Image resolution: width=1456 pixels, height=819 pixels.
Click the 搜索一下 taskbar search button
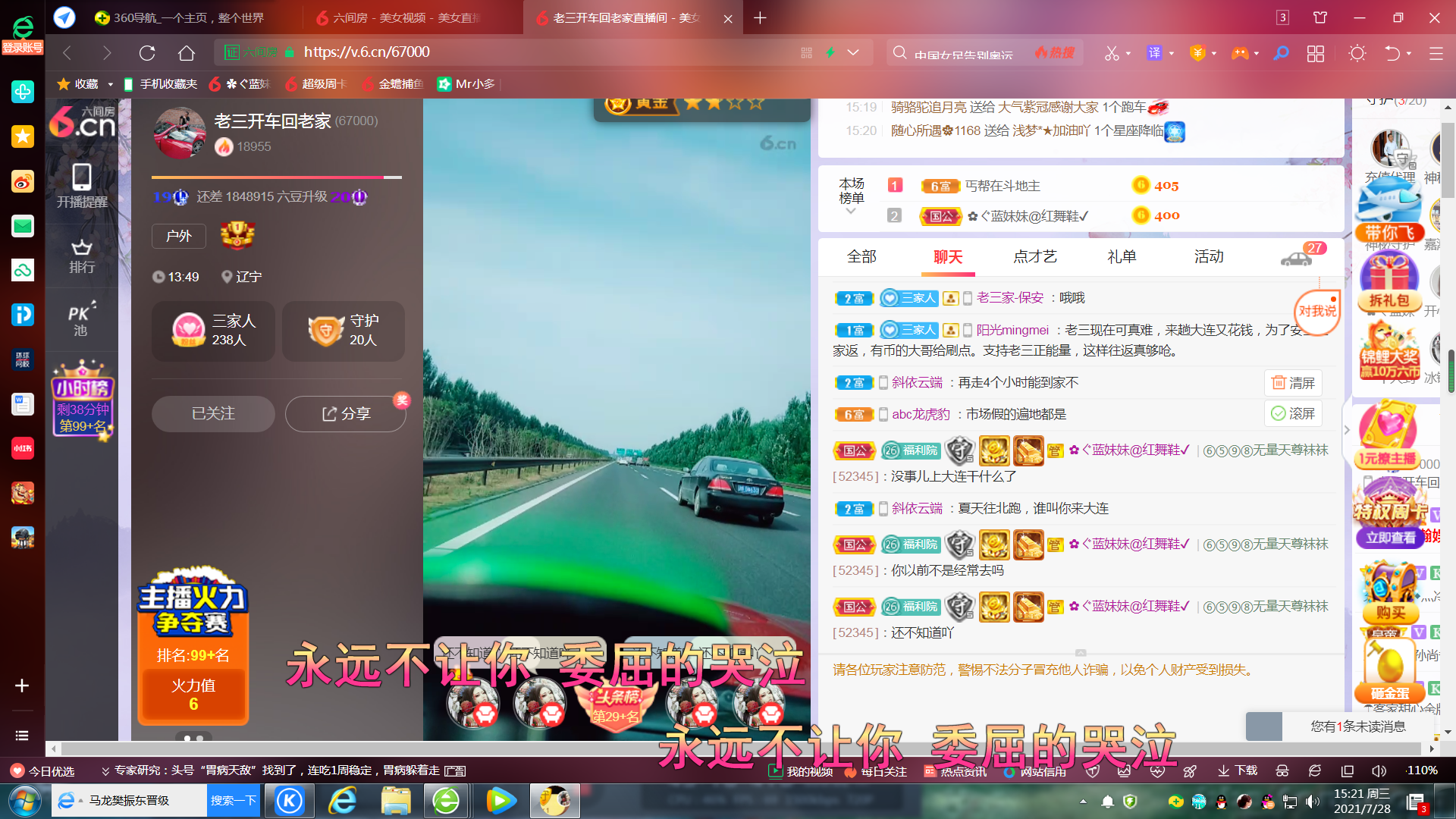pos(234,801)
